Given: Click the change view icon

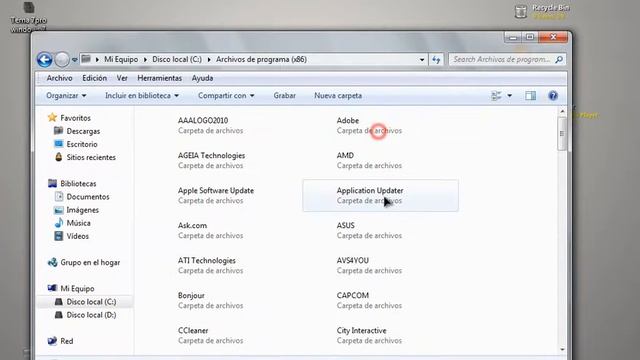Looking at the screenshot, I should 496,96.
